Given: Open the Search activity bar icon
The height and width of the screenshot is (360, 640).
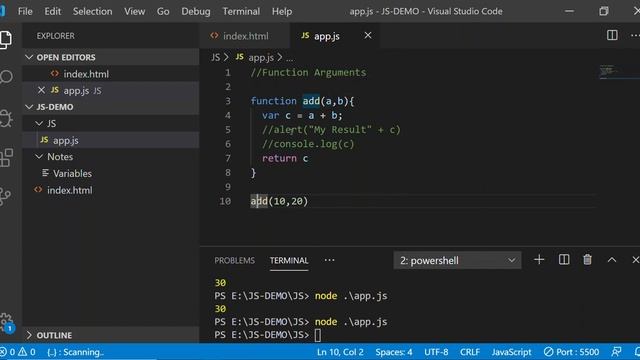Looking at the screenshot, I should 6,77.
